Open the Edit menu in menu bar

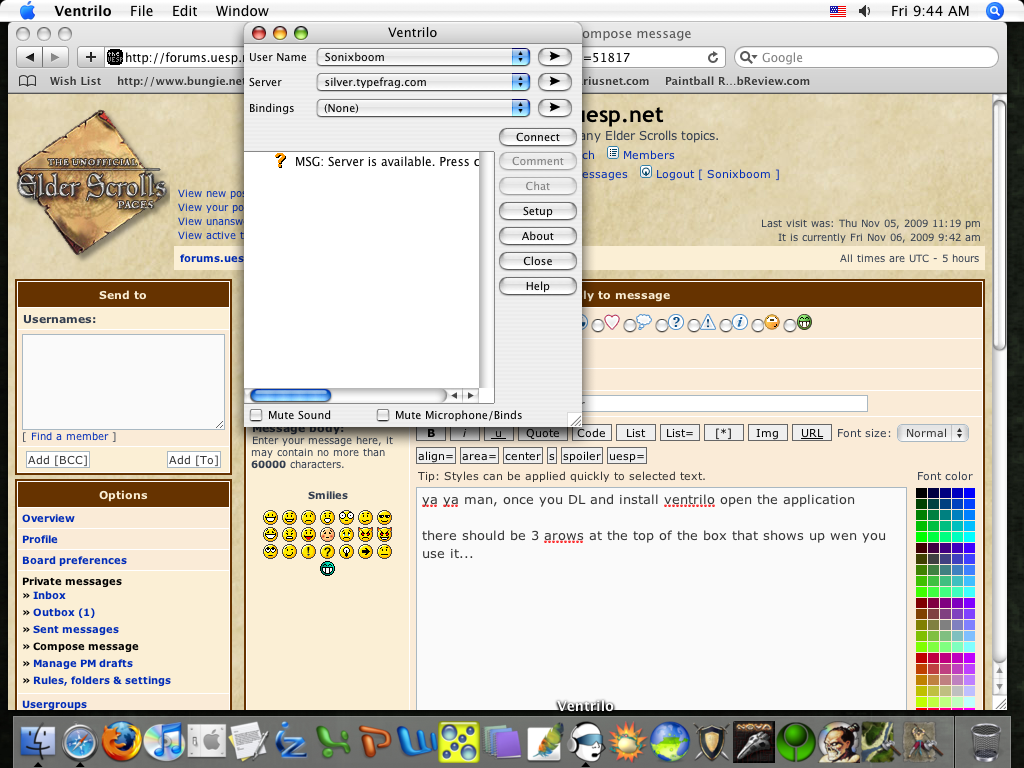tap(184, 11)
